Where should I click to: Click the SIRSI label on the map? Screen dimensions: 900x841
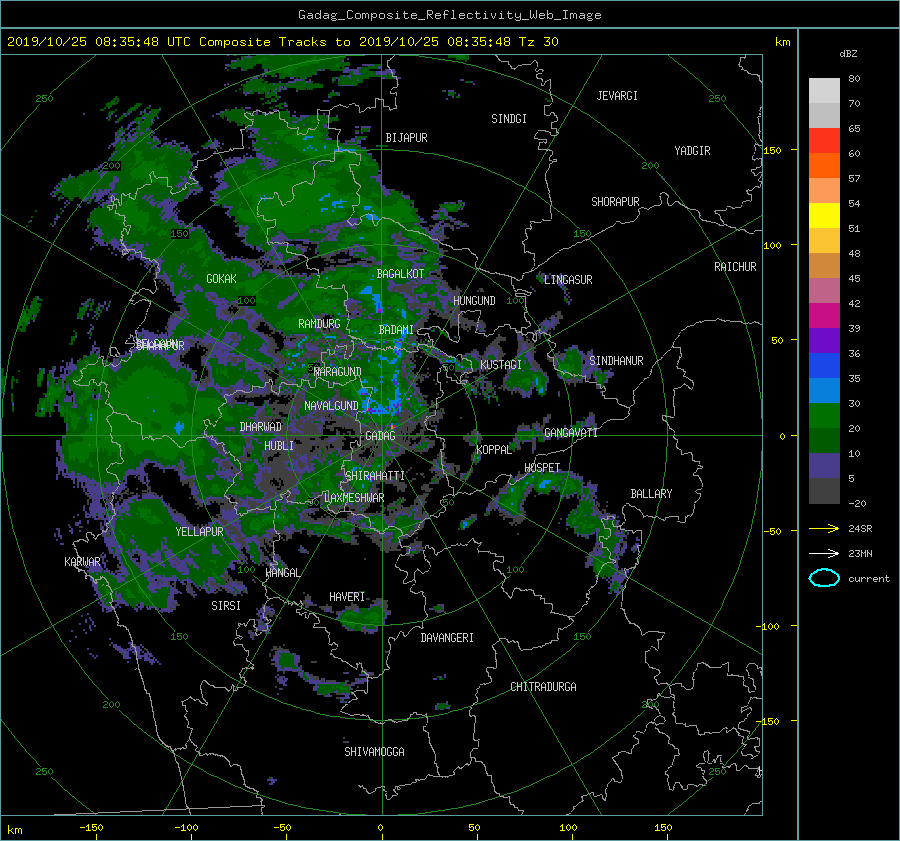226,606
